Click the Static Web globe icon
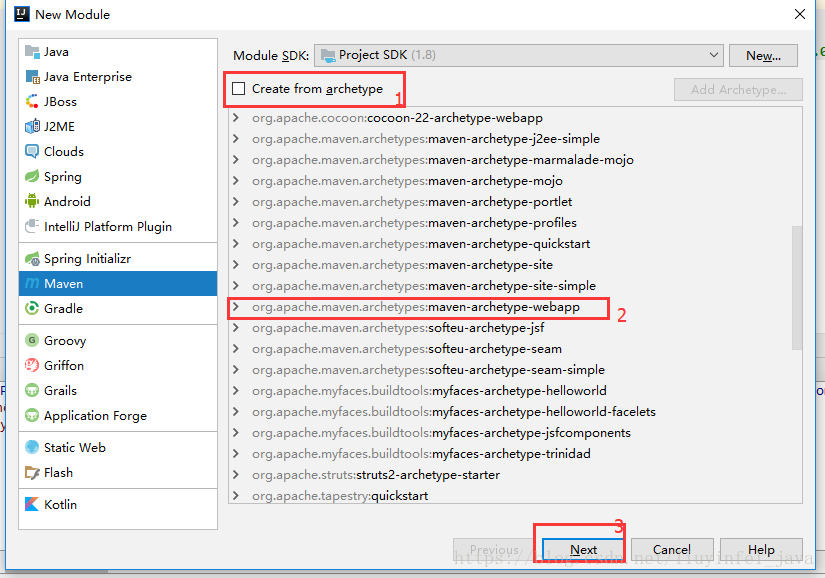Screen dimensions: 825x578 (32, 447)
